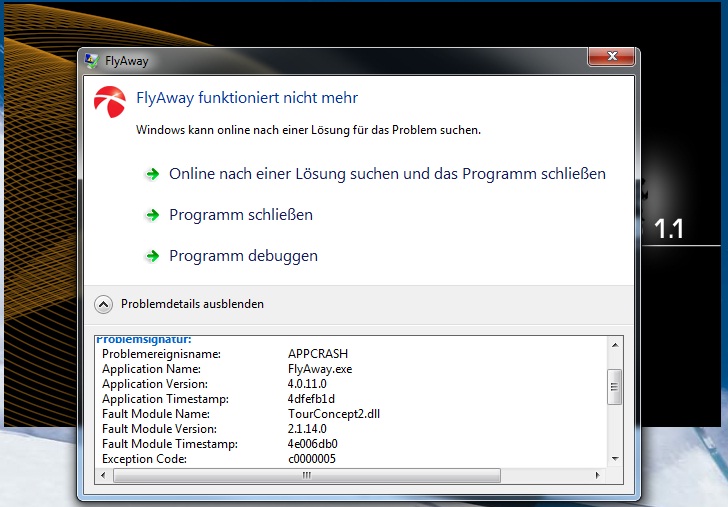Click the Application Version label
The height and width of the screenshot is (507, 728).
click(x=155, y=384)
